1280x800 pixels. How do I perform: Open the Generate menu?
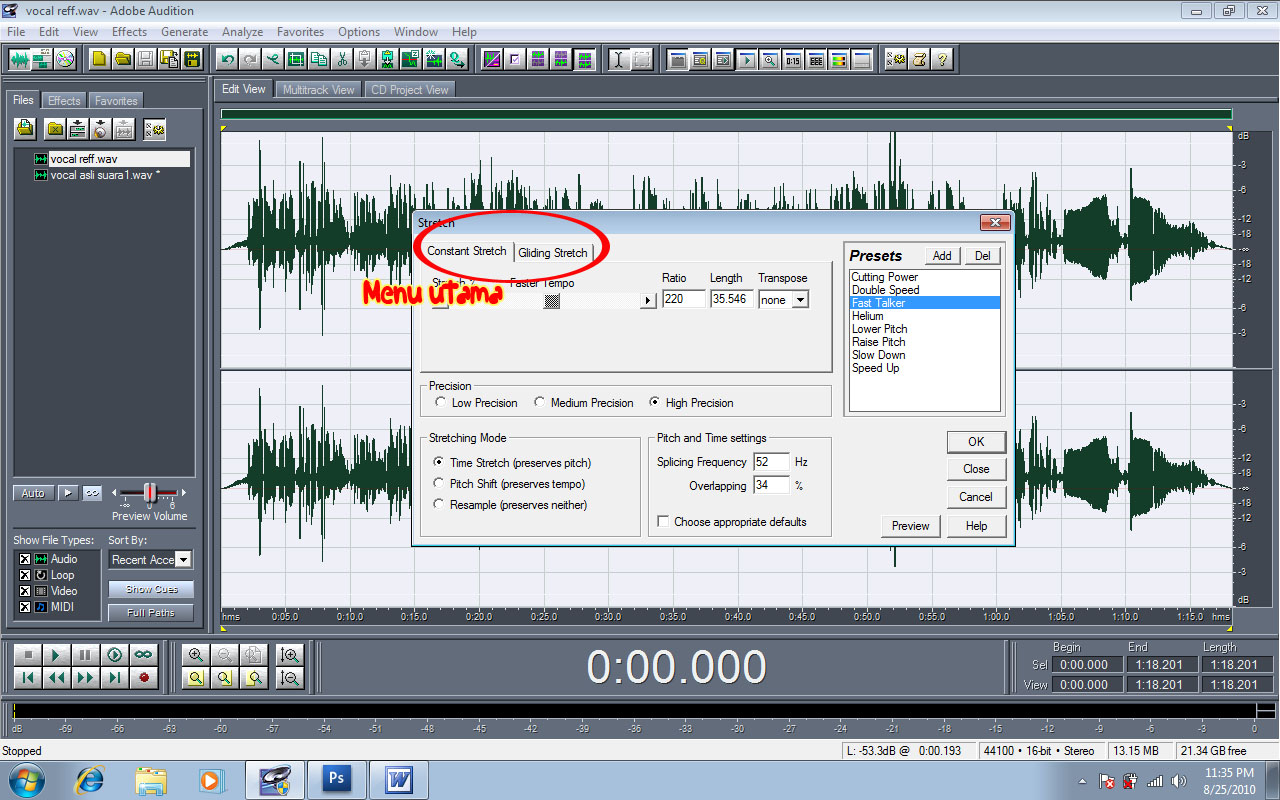pos(185,32)
